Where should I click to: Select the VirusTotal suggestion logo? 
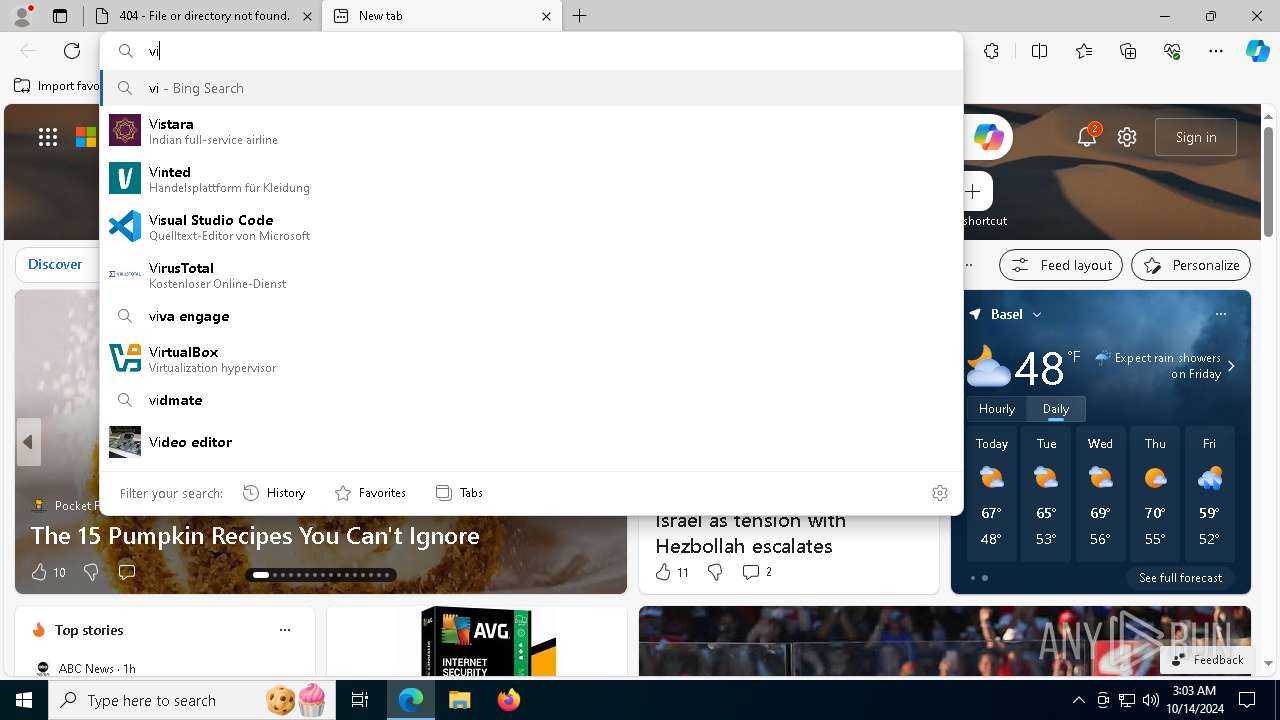pyautogui.click(x=125, y=274)
